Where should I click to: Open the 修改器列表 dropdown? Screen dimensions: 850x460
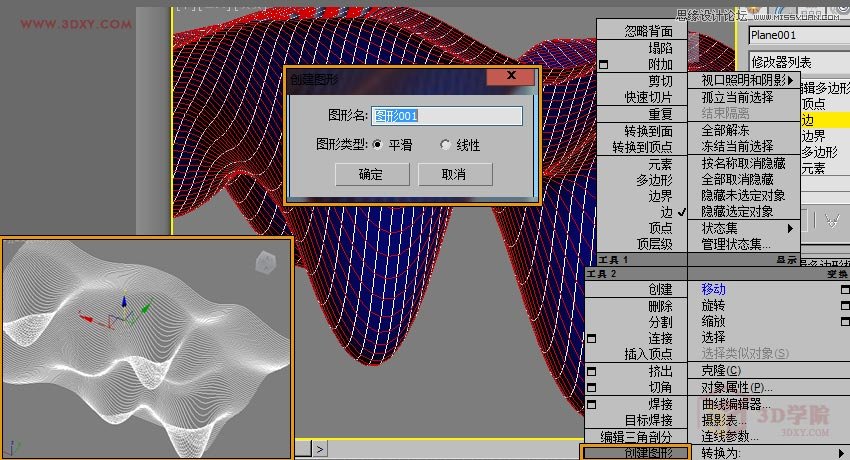(799, 62)
